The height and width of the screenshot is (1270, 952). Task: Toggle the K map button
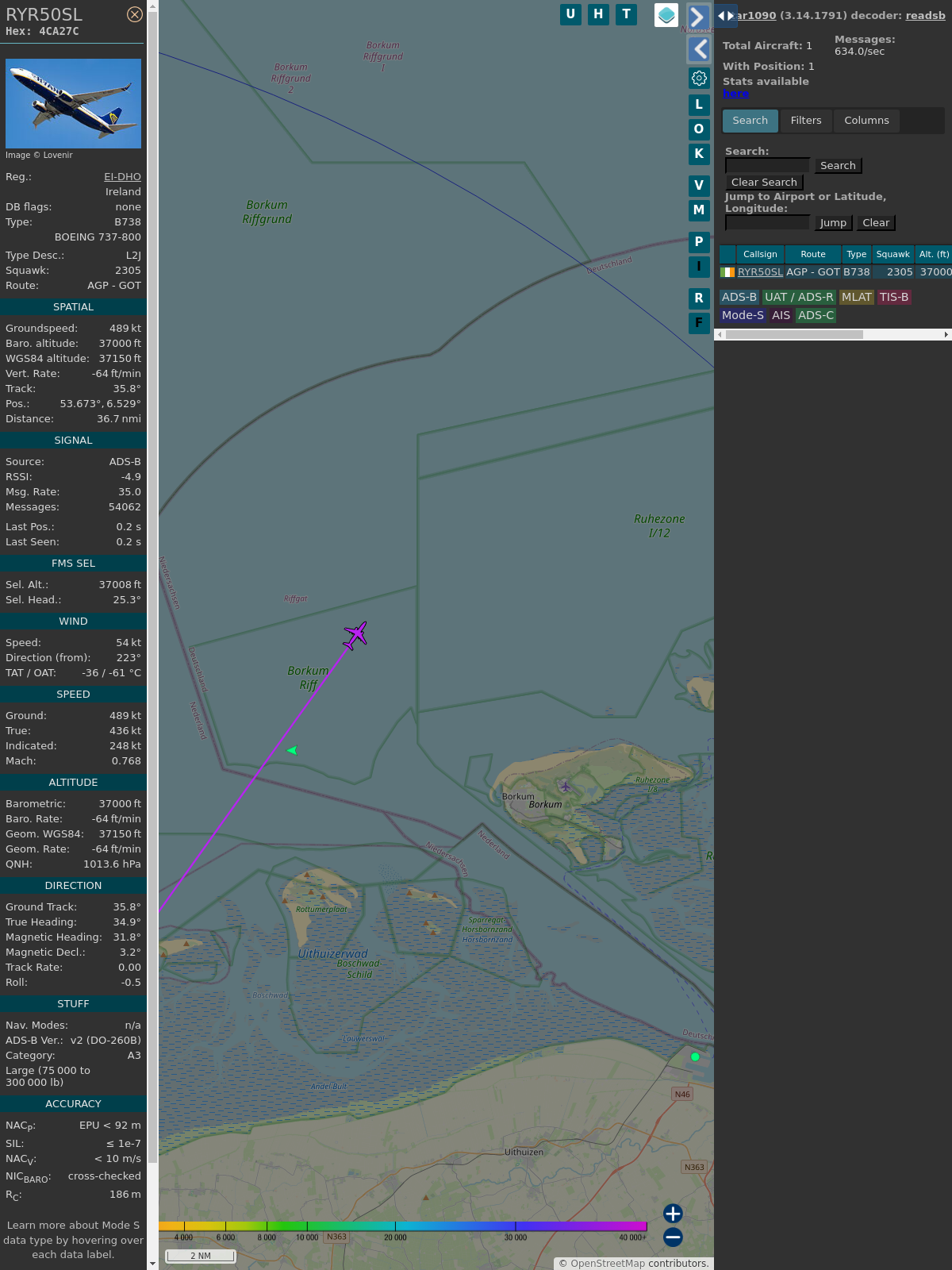coord(699,154)
